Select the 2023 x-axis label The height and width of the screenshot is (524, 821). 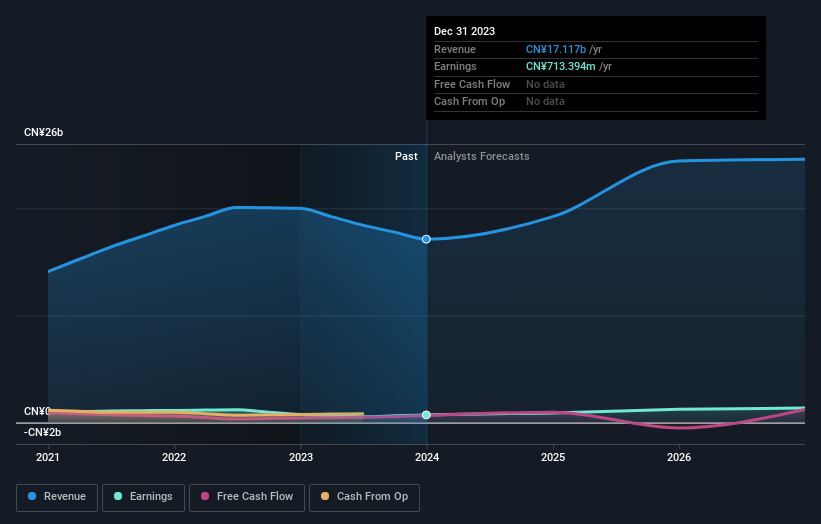coord(301,458)
